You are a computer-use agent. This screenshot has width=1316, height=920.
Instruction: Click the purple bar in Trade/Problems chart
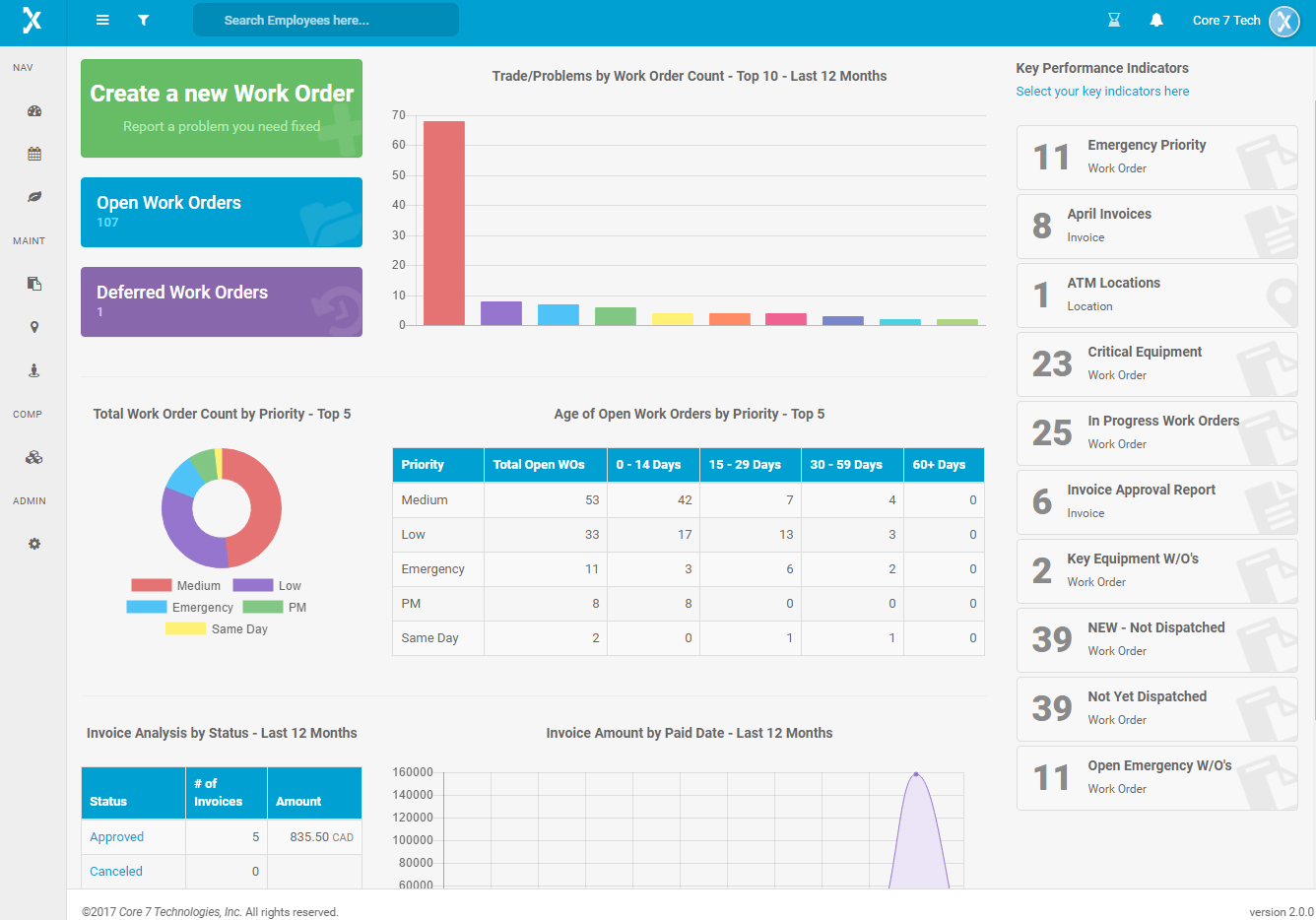(501, 313)
